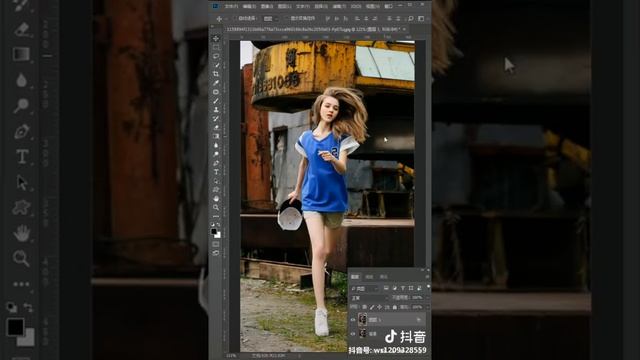
Task: Hide the 图层 1 layer
Action: [353, 320]
